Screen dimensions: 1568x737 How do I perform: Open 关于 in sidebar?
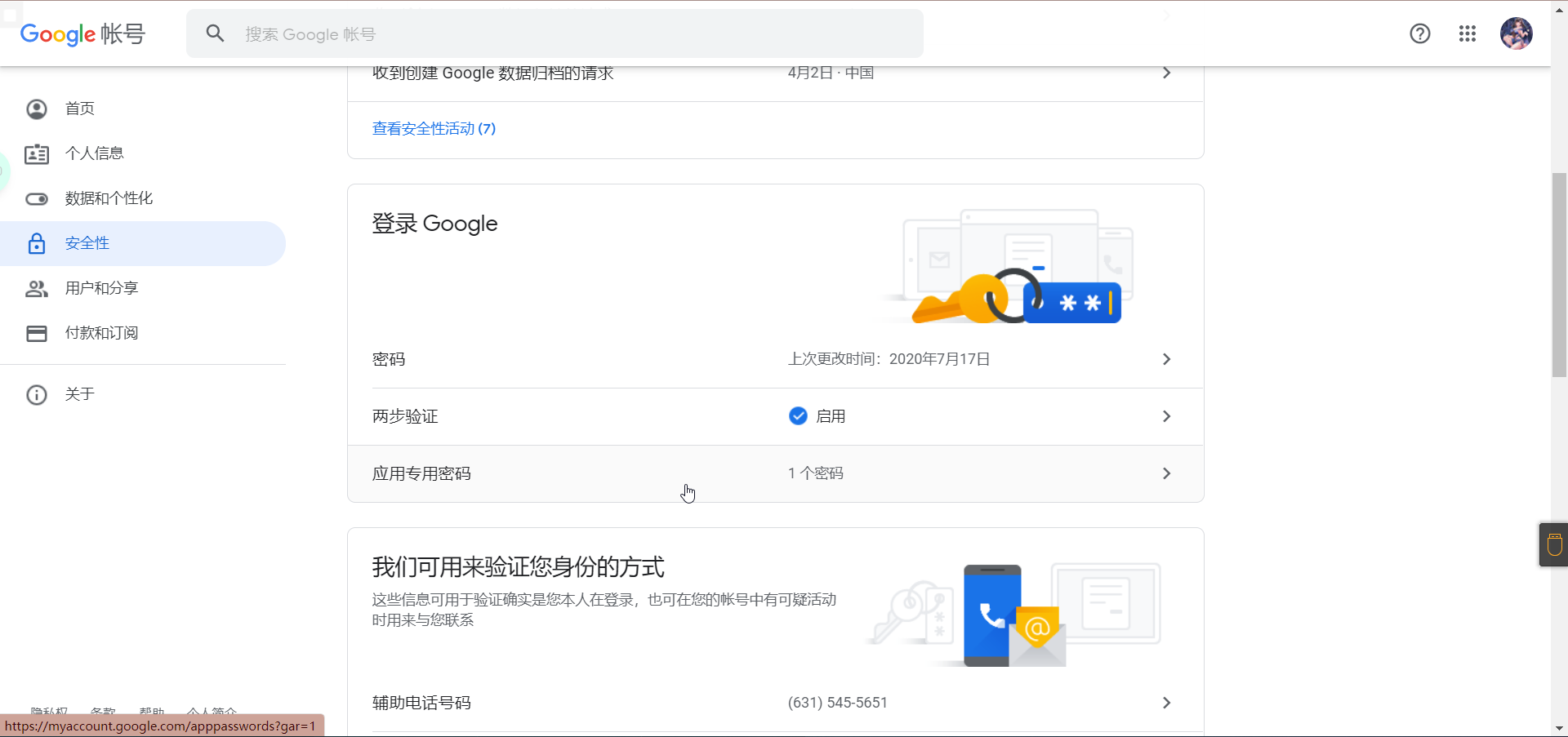pyautogui.click(x=143, y=394)
